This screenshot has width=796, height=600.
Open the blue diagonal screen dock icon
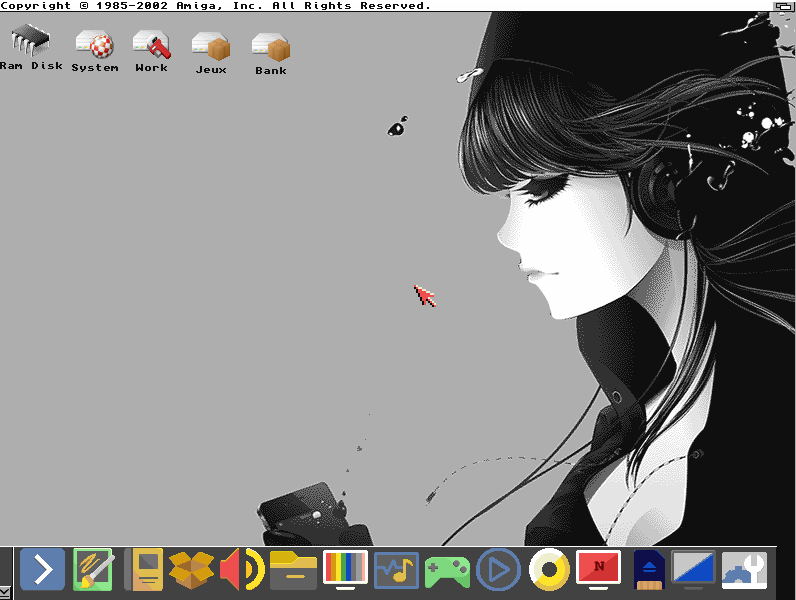point(693,569)
